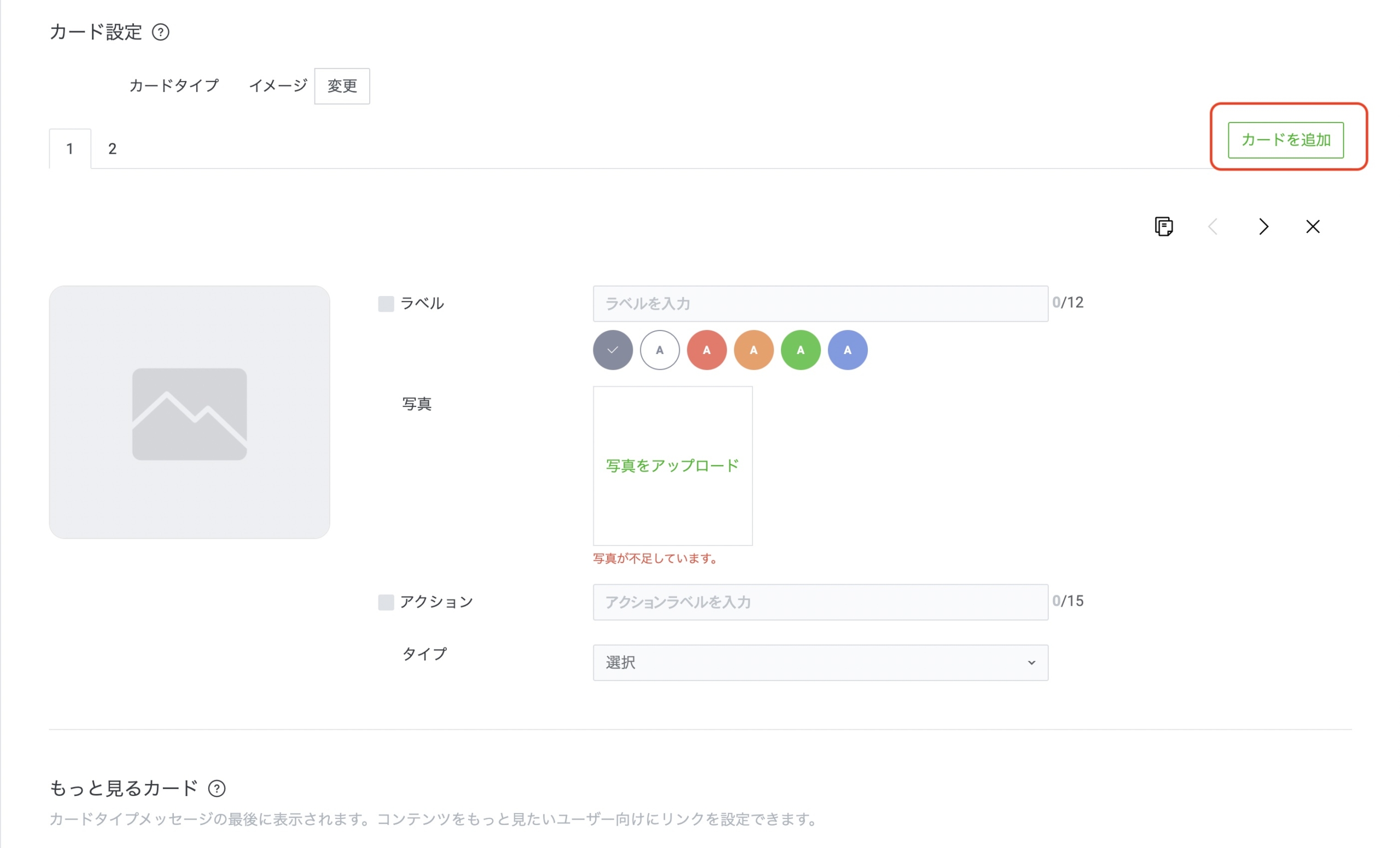Click the move card right arrow
The width and height of the screenshot is (1400, 848).
(1263, 227)
